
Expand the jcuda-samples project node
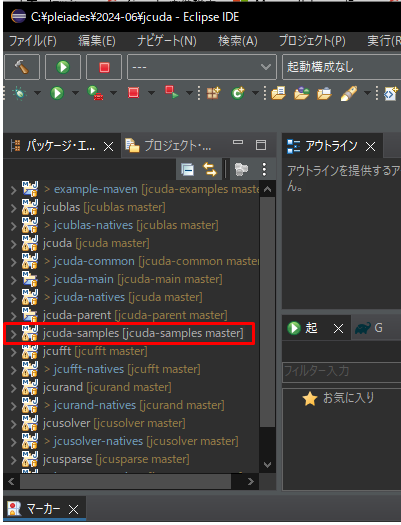click(x=13, y=334)
